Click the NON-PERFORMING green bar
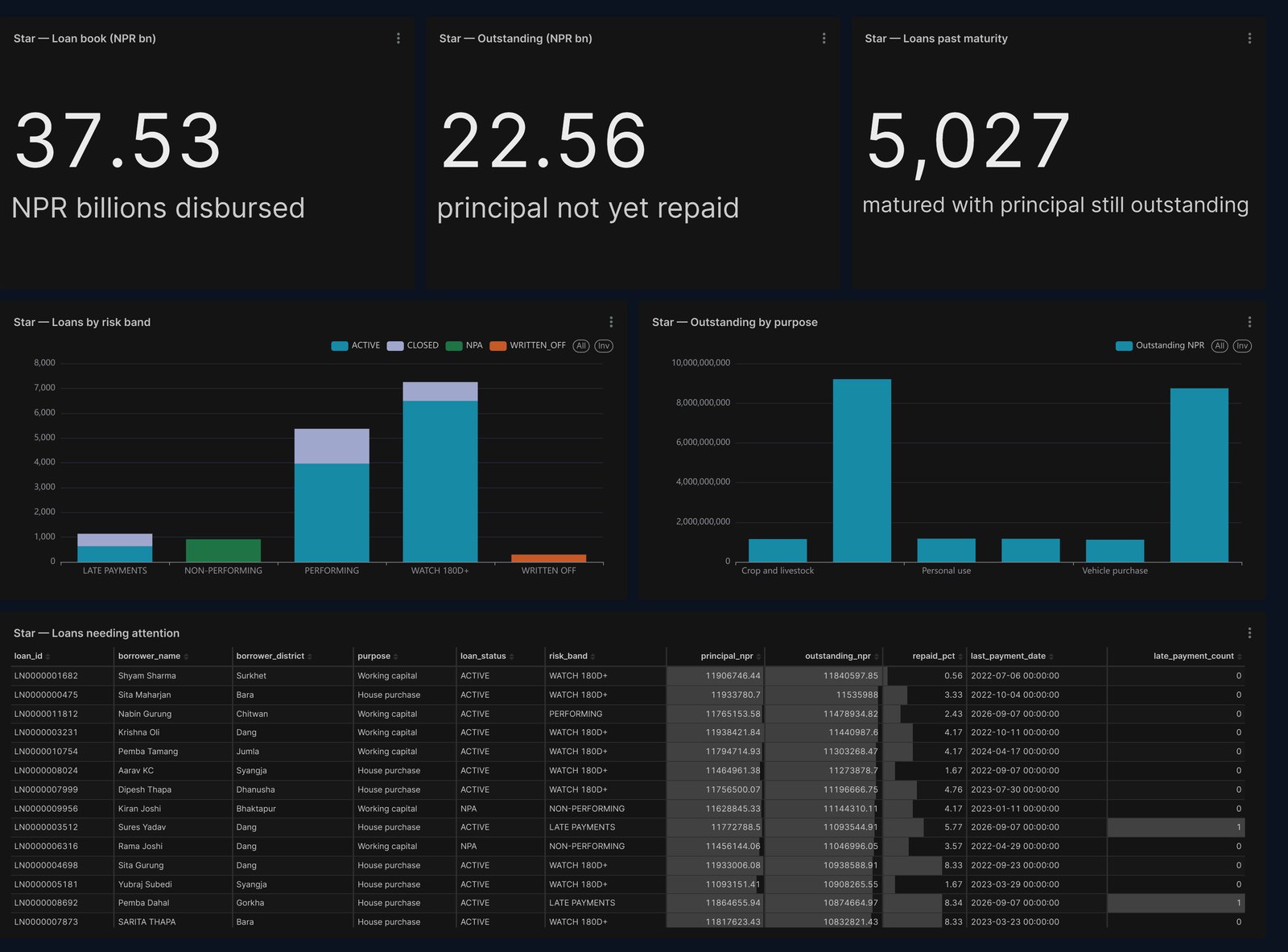This screenshot has width=1288, height=952. click(223, 550)
